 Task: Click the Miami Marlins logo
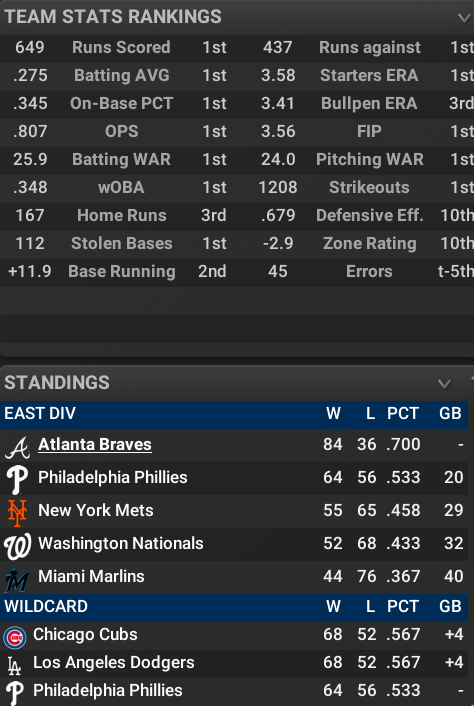click(x=17, y=579)
